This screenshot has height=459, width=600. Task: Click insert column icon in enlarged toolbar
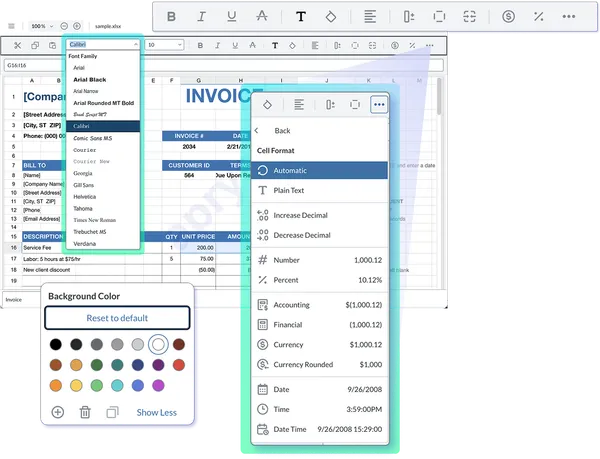409,16
